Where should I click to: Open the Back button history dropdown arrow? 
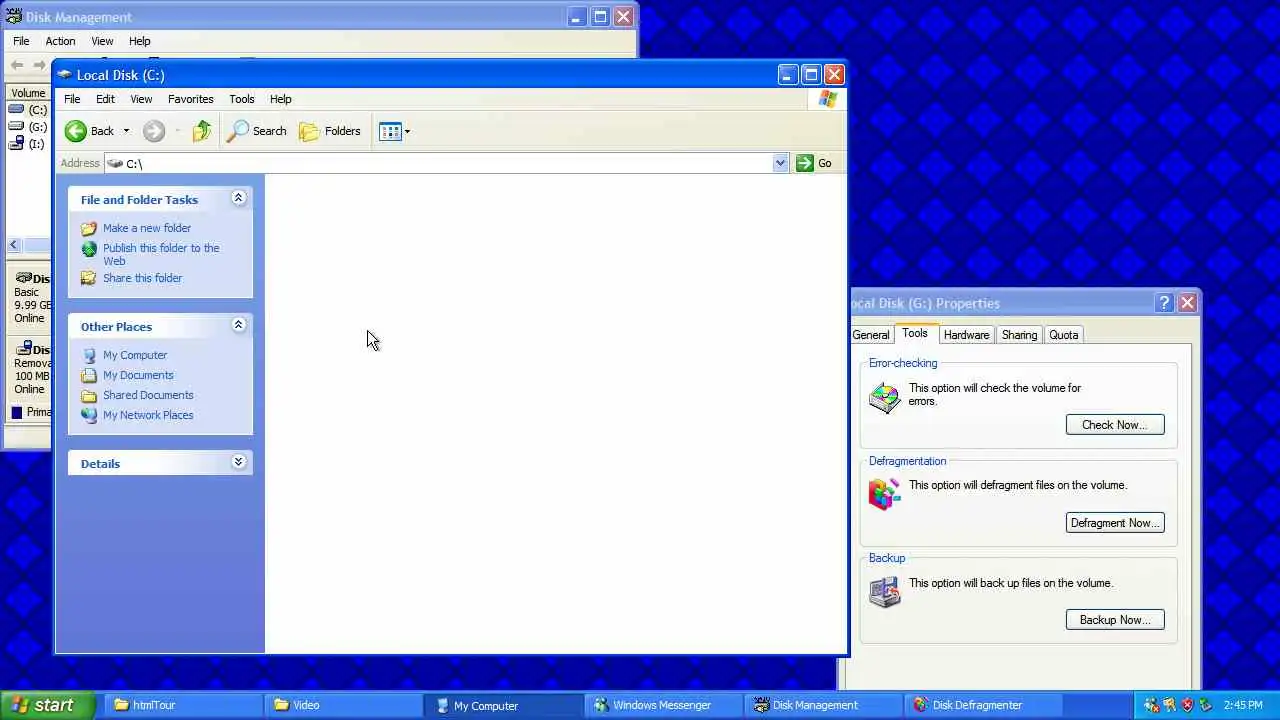point(126,131)
